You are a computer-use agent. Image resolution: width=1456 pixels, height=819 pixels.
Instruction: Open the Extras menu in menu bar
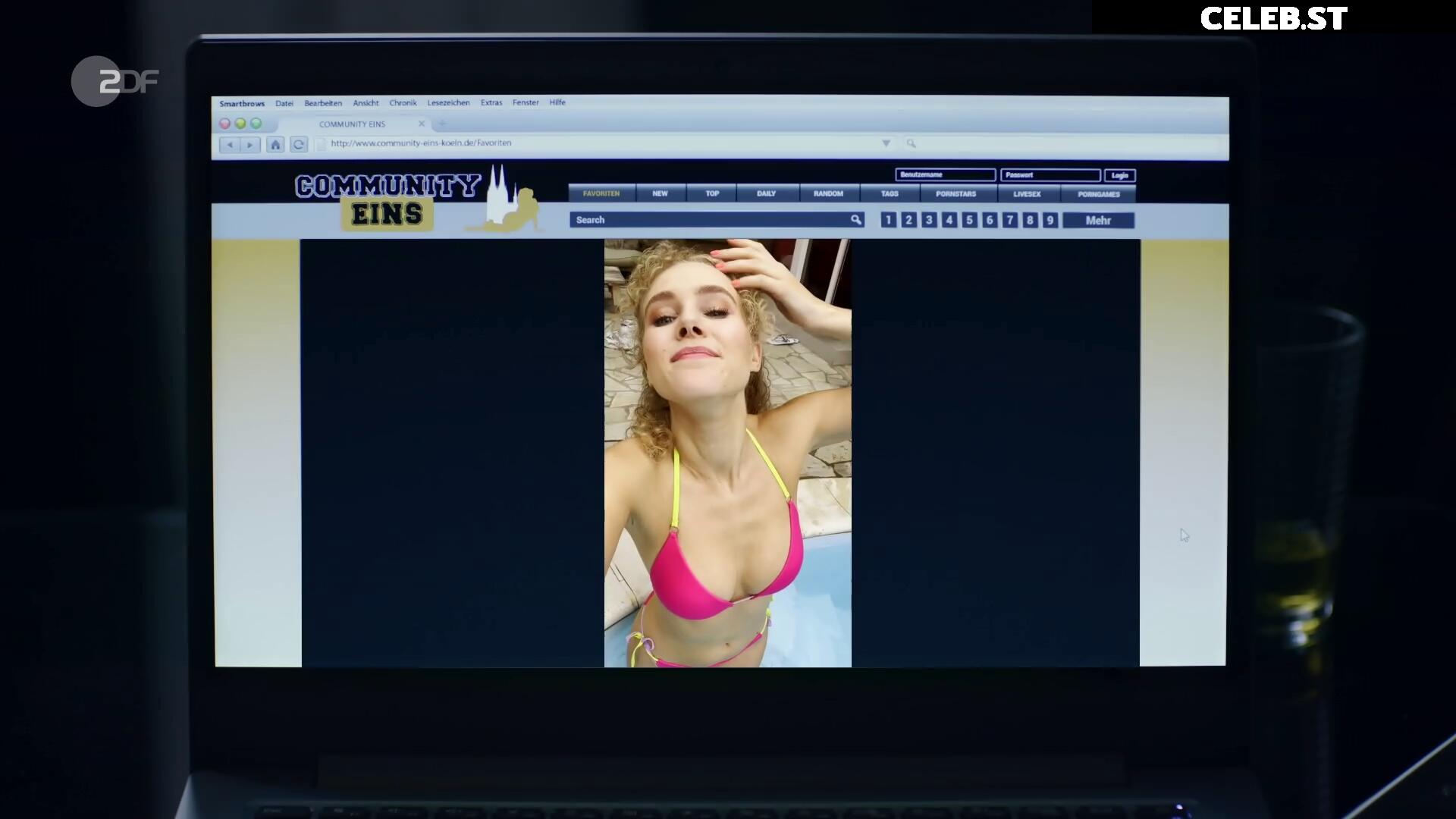[x=491, y=103]
